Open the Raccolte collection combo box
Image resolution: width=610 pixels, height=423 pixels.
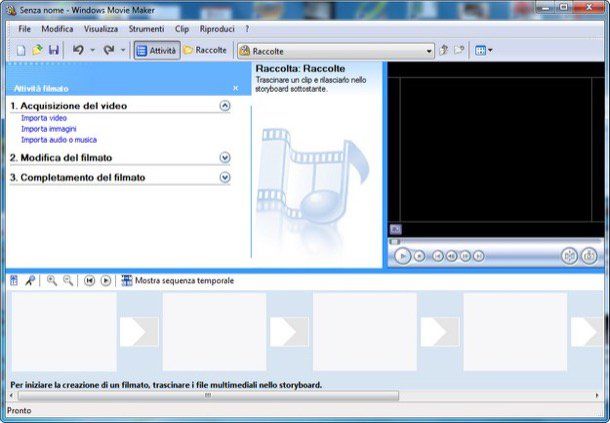(x=336, y=51)
